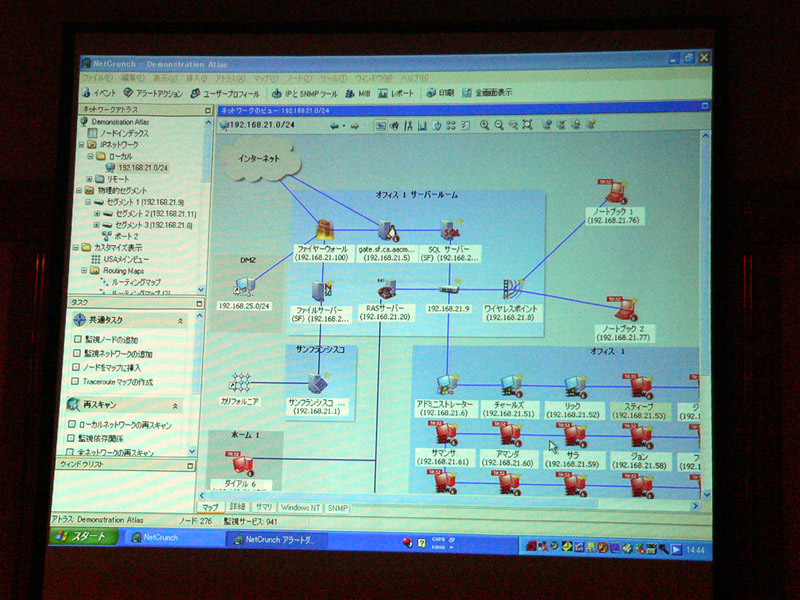Click the zoom in magnifier icon
Screen dimensions: 800x600
(x=484, y=125)
